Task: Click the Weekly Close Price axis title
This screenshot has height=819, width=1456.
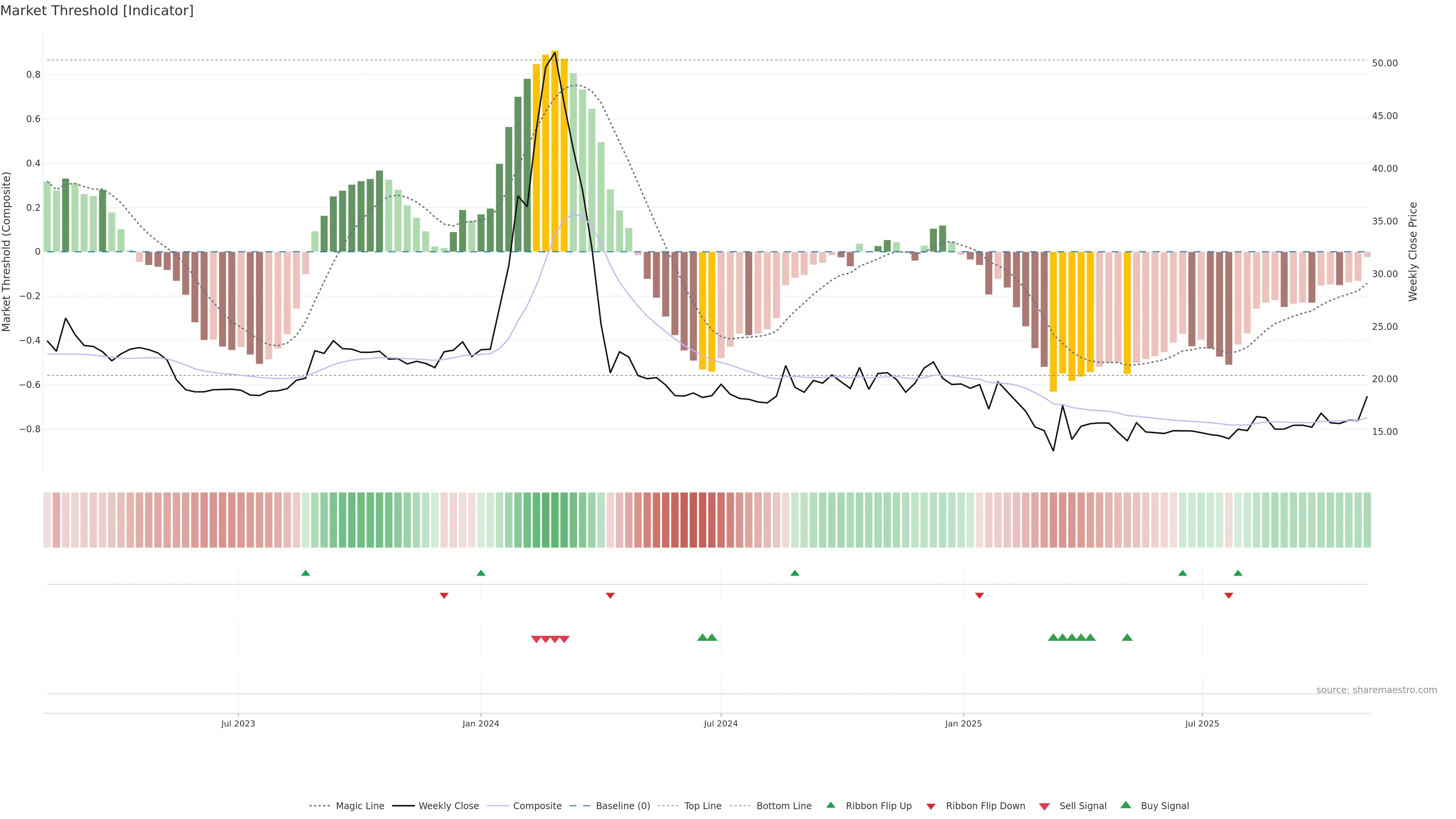Action: (1413, 251)
